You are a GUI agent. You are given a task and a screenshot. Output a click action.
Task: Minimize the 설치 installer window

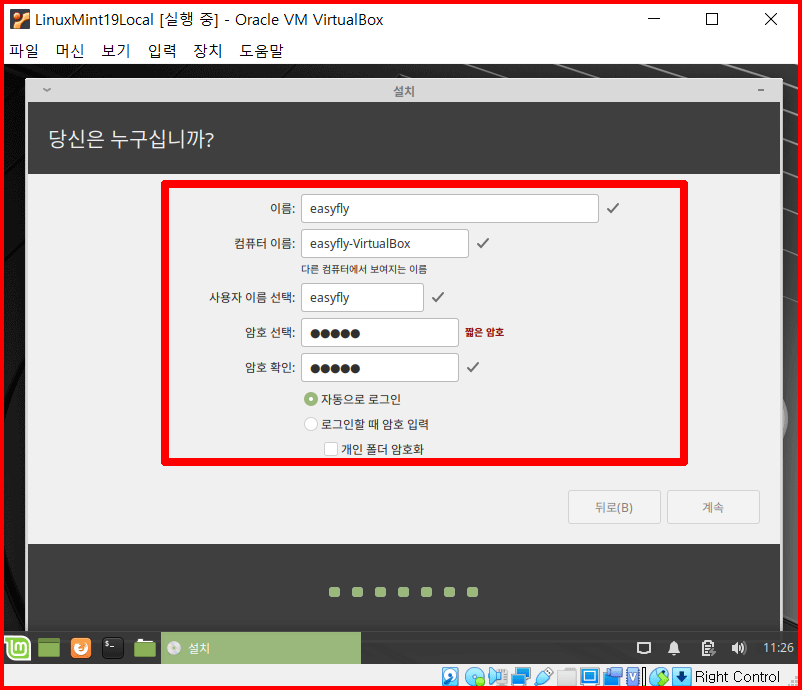click(761, 90)
